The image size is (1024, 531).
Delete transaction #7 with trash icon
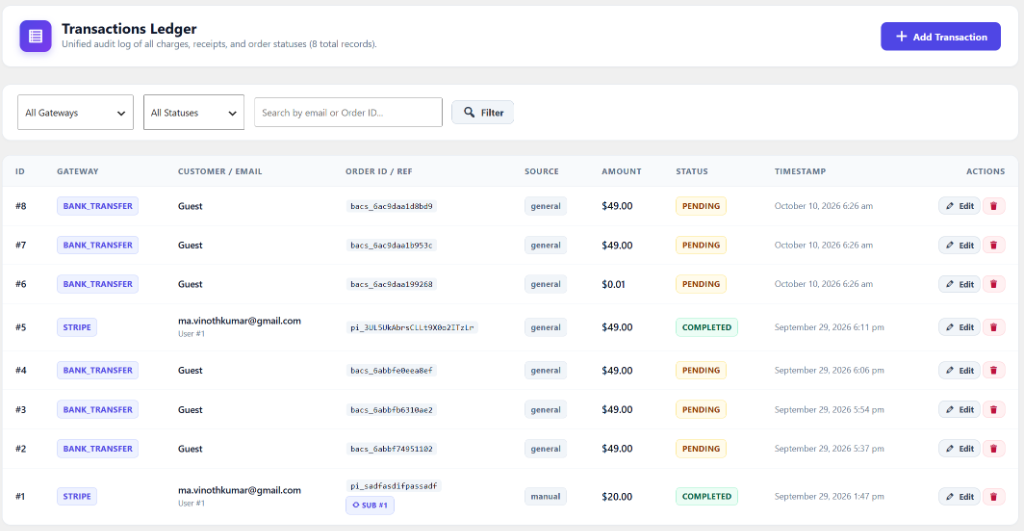(x=993, y=245)
